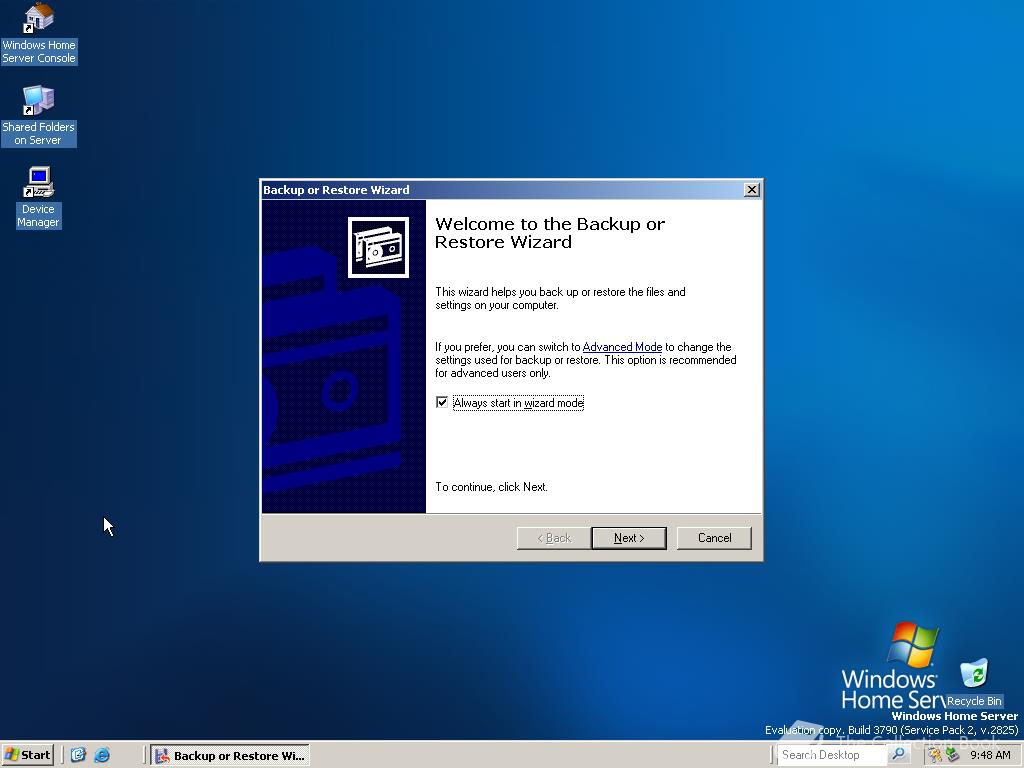This screenshot has height=768, width=1024.
Task: Click the Show Desktop quick launch icon
Action: 78,755
